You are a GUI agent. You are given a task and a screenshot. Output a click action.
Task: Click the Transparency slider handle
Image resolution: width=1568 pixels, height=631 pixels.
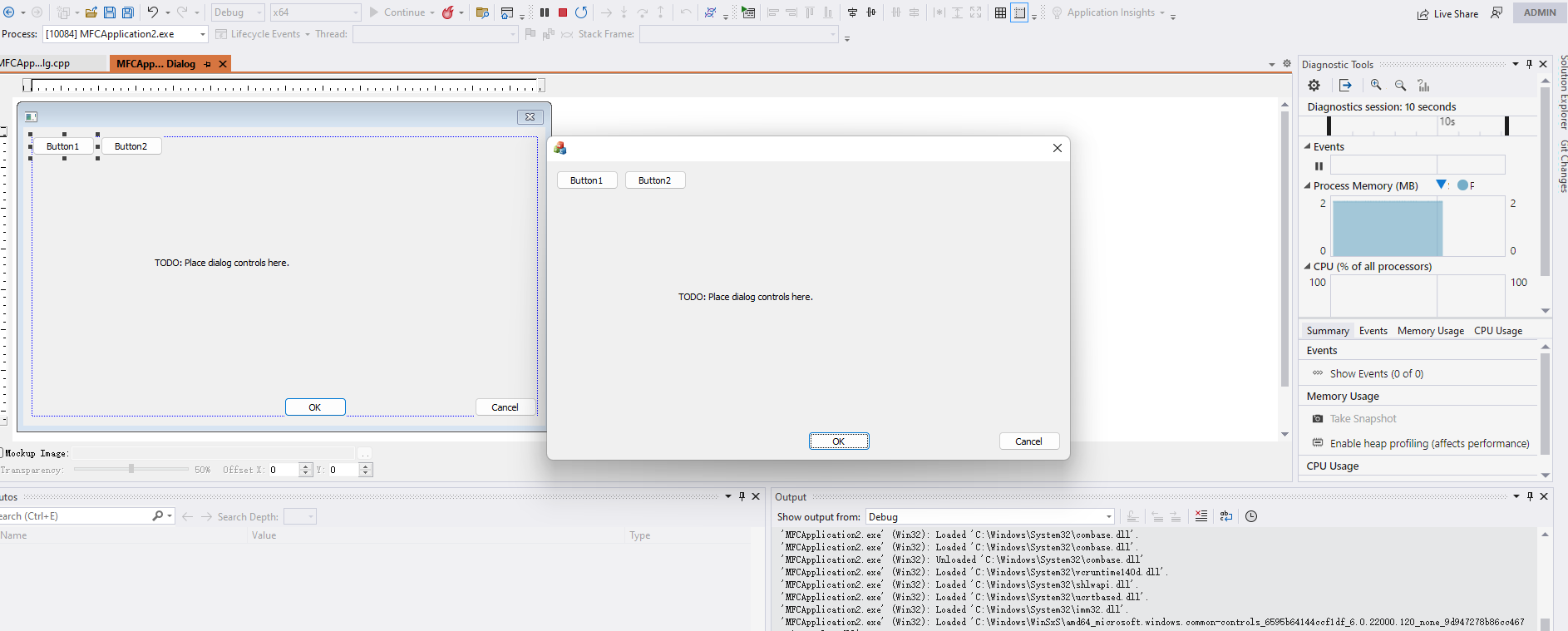coord(131,469)
